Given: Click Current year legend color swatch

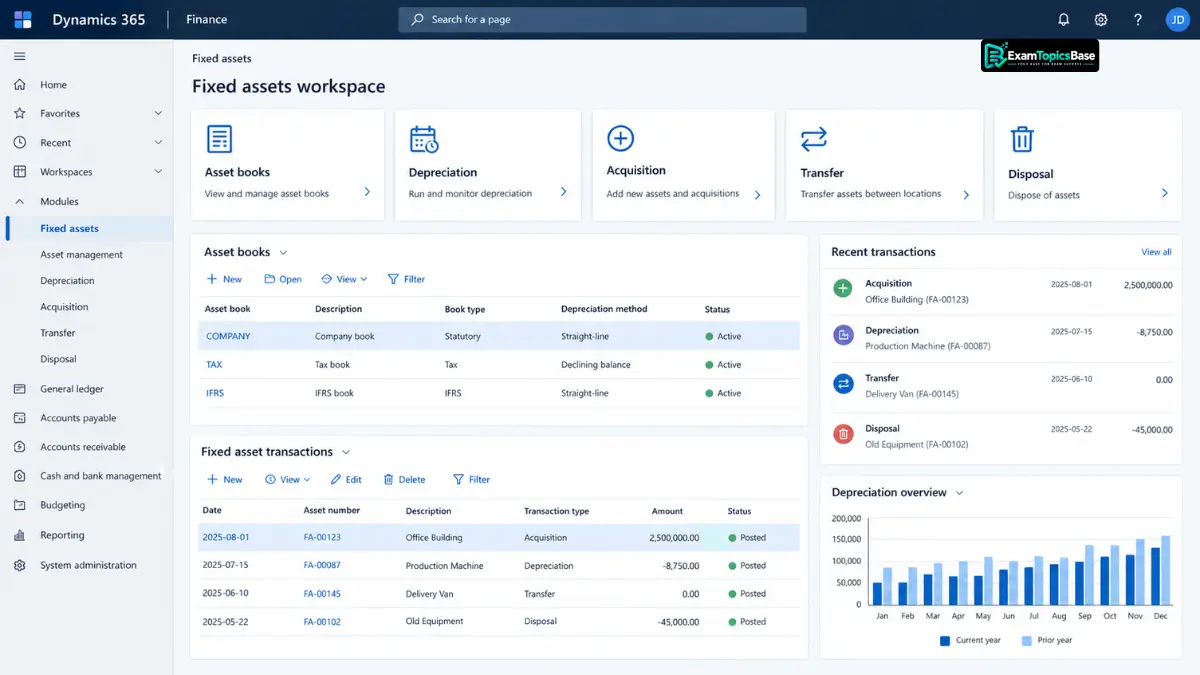Looking at the screenshot, I should pyautogui.click(x=944, y=640).
